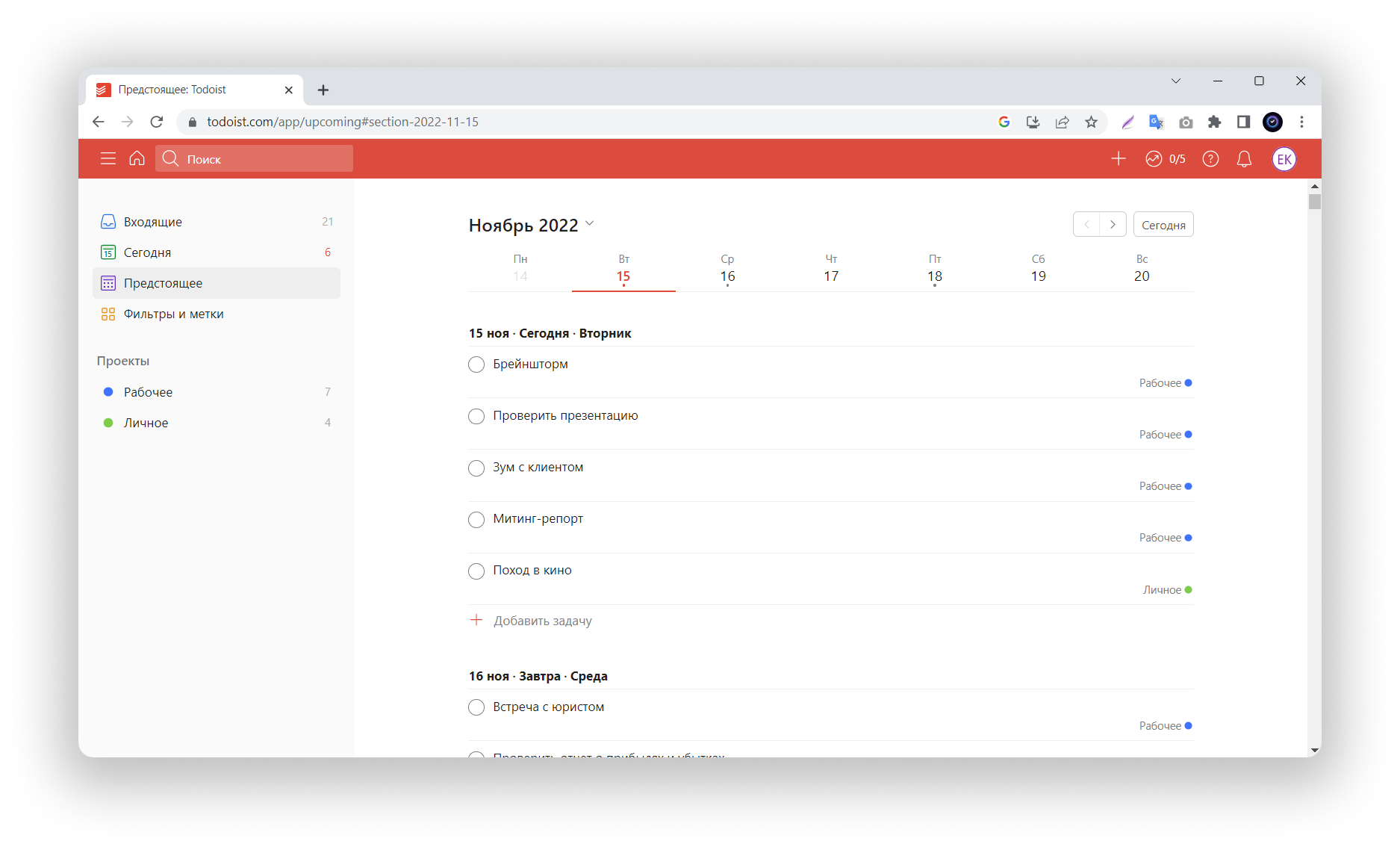Open Рабочее link on Встреча с юристом
1400x847 pixels.
point(1166,726)
